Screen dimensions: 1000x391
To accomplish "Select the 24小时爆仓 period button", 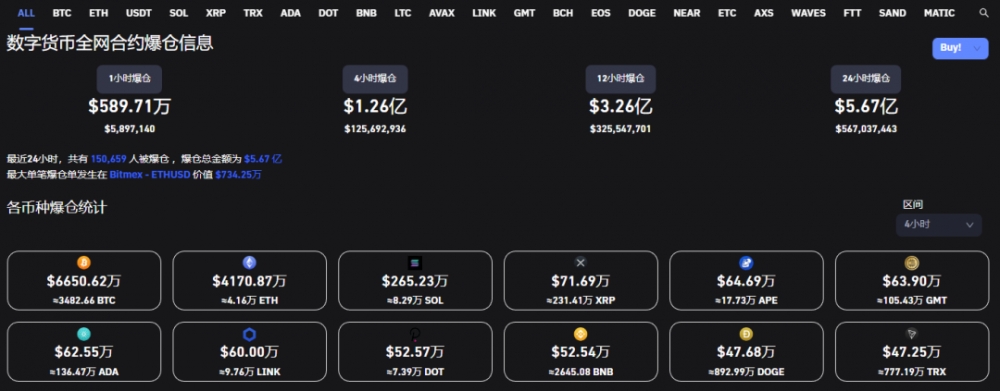I will (x=865, y=79).
